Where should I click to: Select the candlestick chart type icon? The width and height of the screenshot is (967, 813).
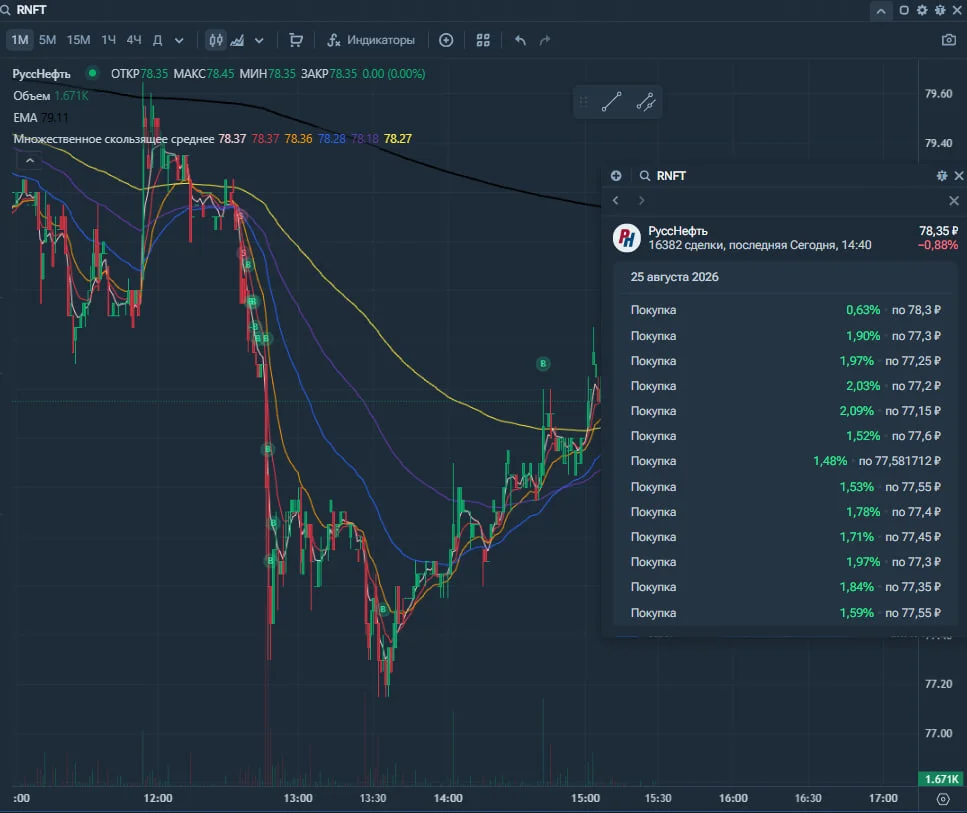[x=216, y=40]
